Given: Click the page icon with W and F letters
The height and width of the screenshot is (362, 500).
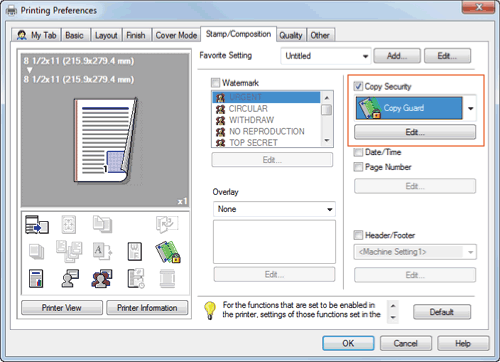Looking at the screenshot, I should 135,251.
